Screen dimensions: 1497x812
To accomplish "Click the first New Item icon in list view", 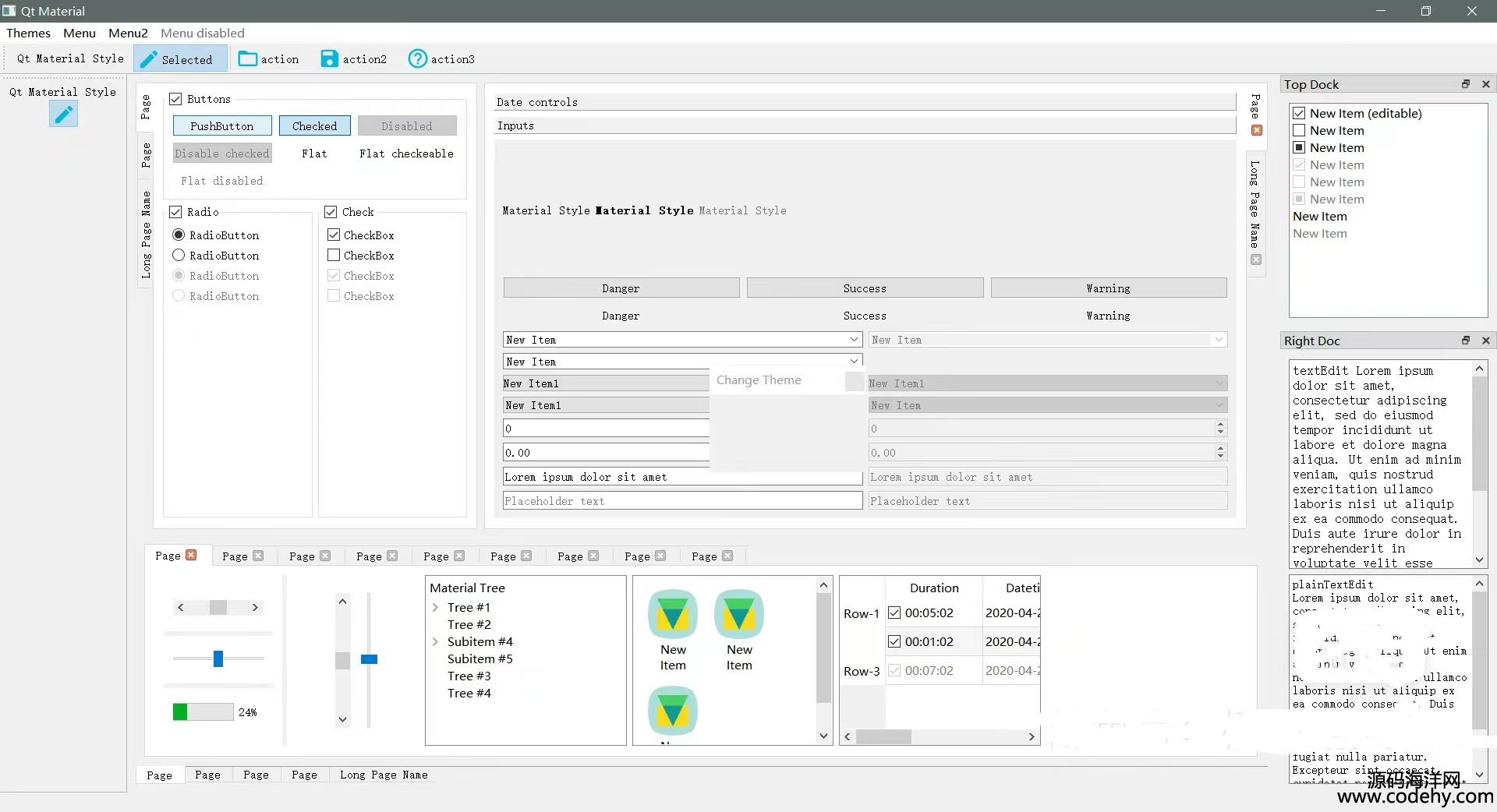I will [673, 615].
